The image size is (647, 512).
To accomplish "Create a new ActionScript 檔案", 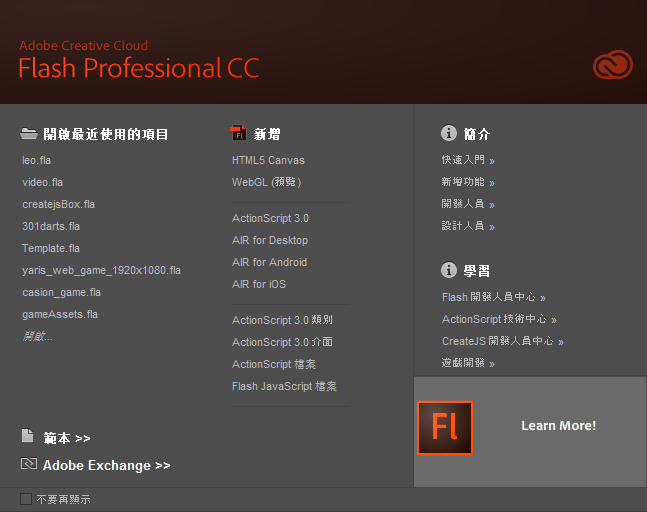I will tap(274, 364).
